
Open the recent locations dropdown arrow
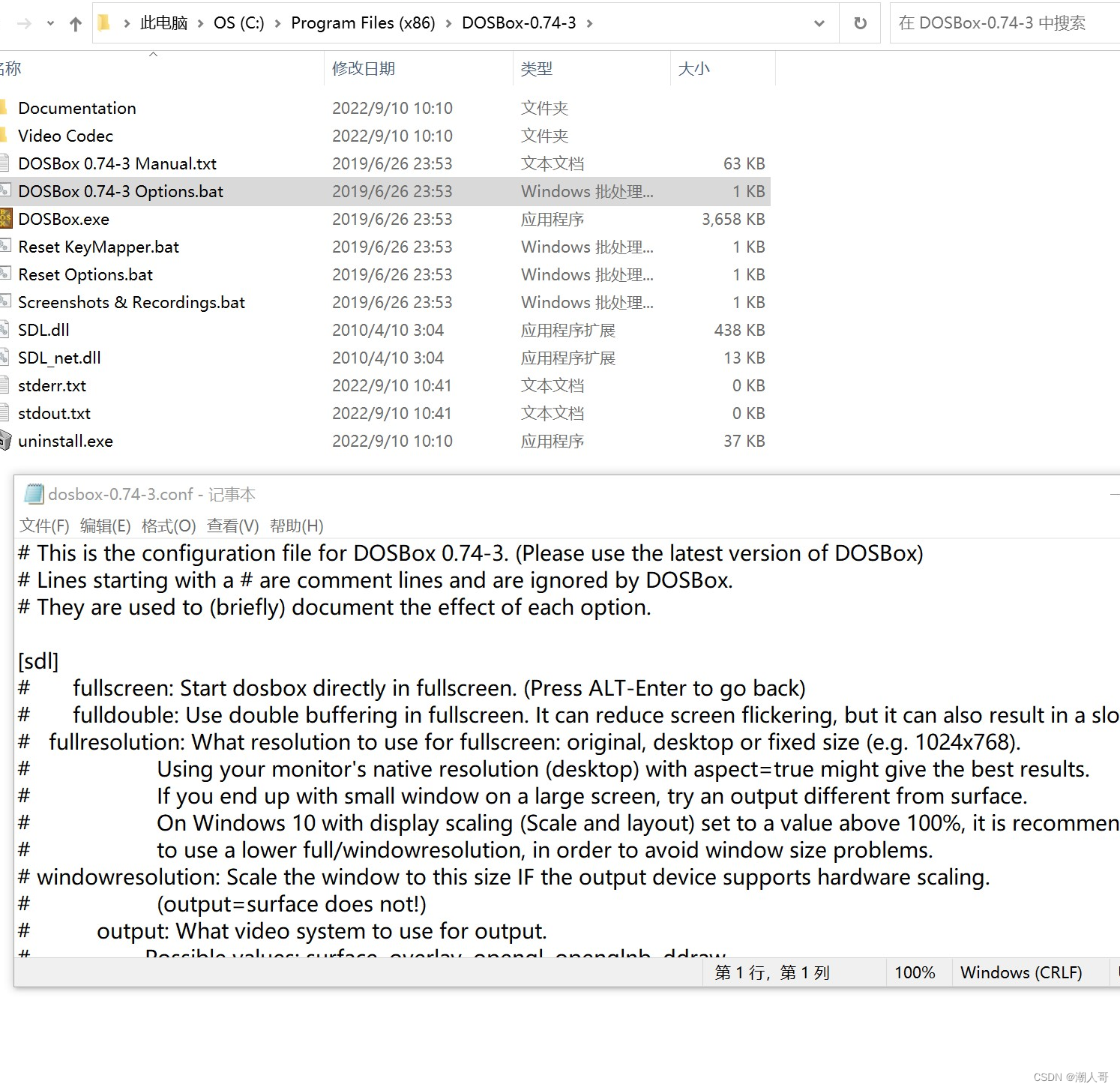click(x=50, y=24)
